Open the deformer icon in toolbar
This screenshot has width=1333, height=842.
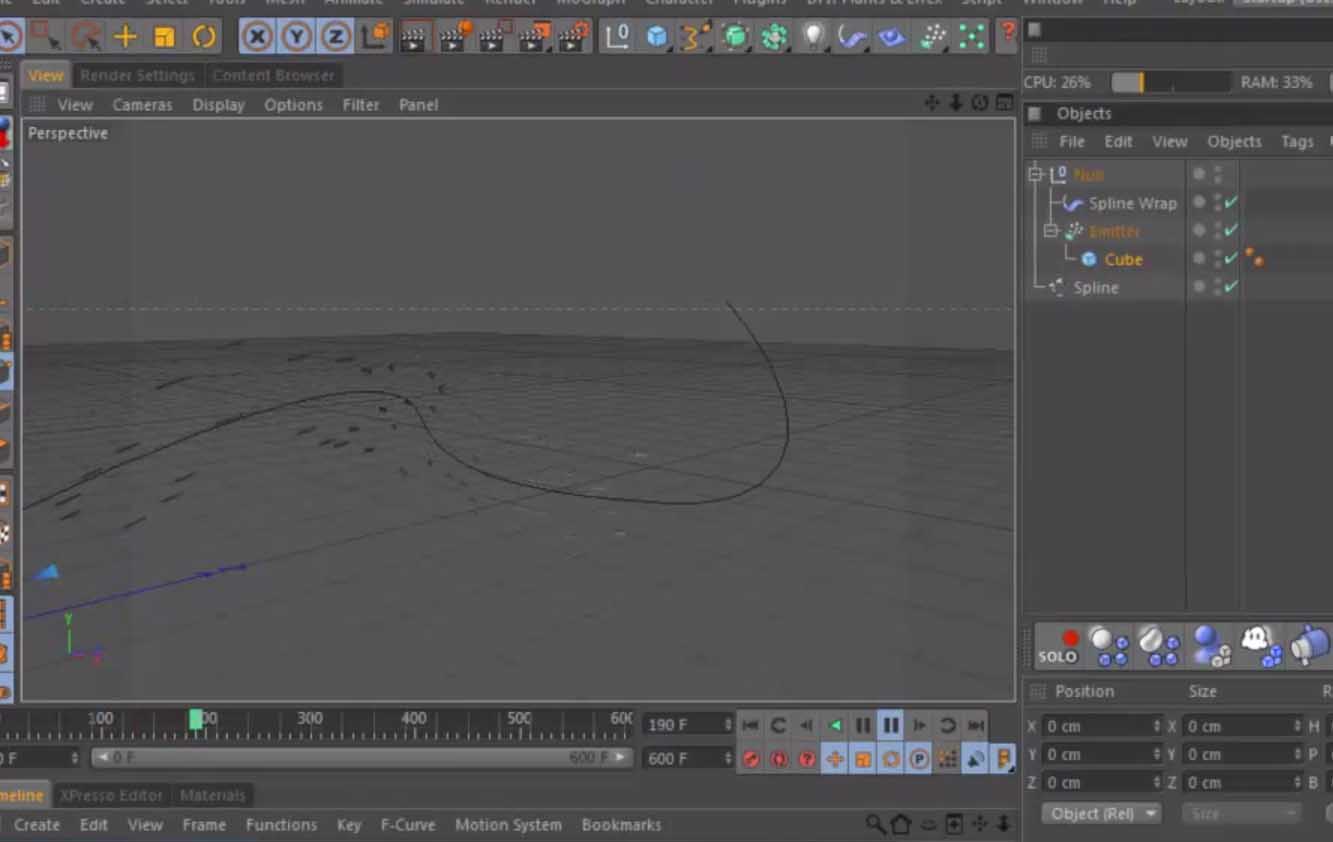[x=852, y=38]
